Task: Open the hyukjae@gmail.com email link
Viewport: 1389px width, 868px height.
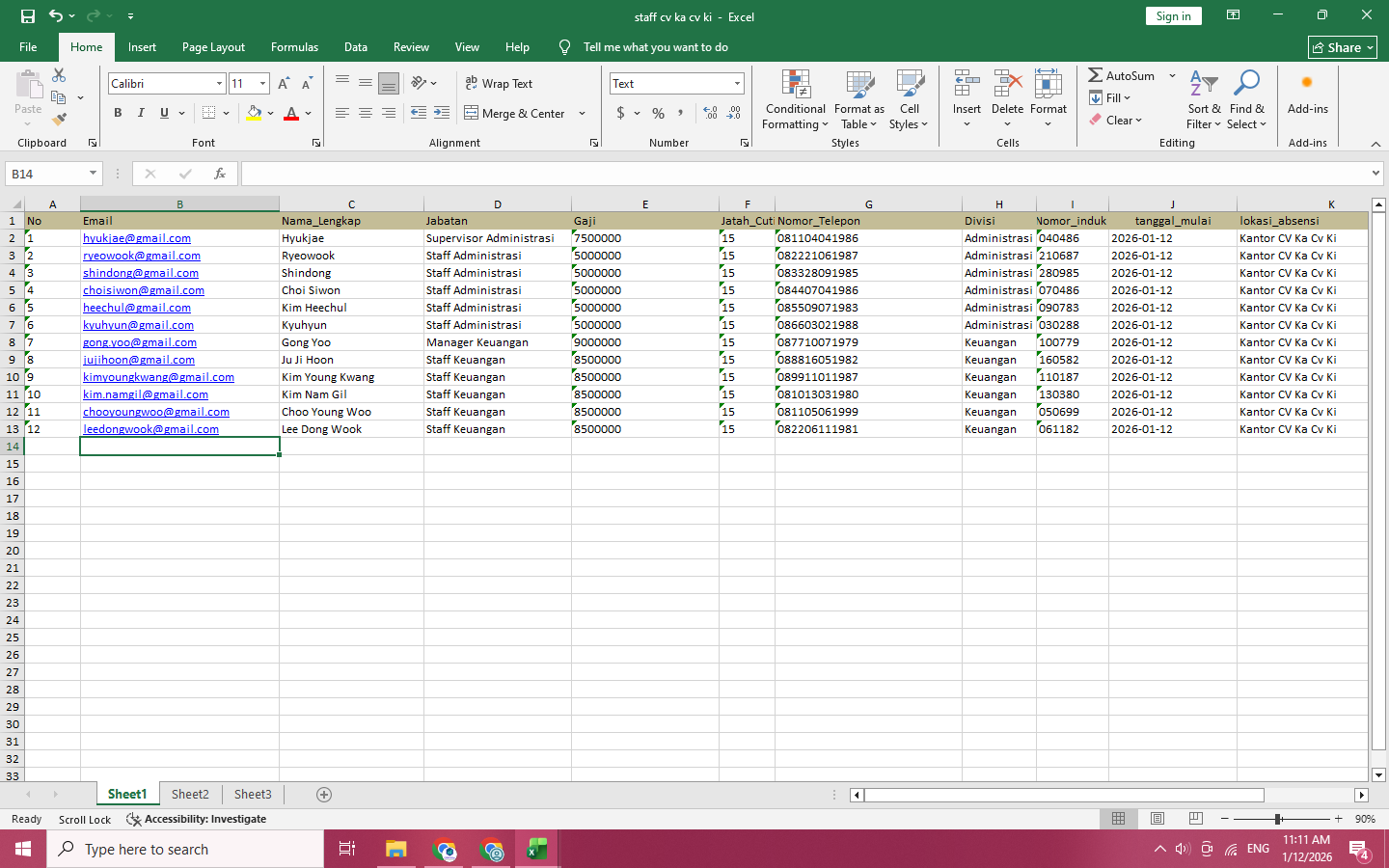Action: tap(137, 238)
